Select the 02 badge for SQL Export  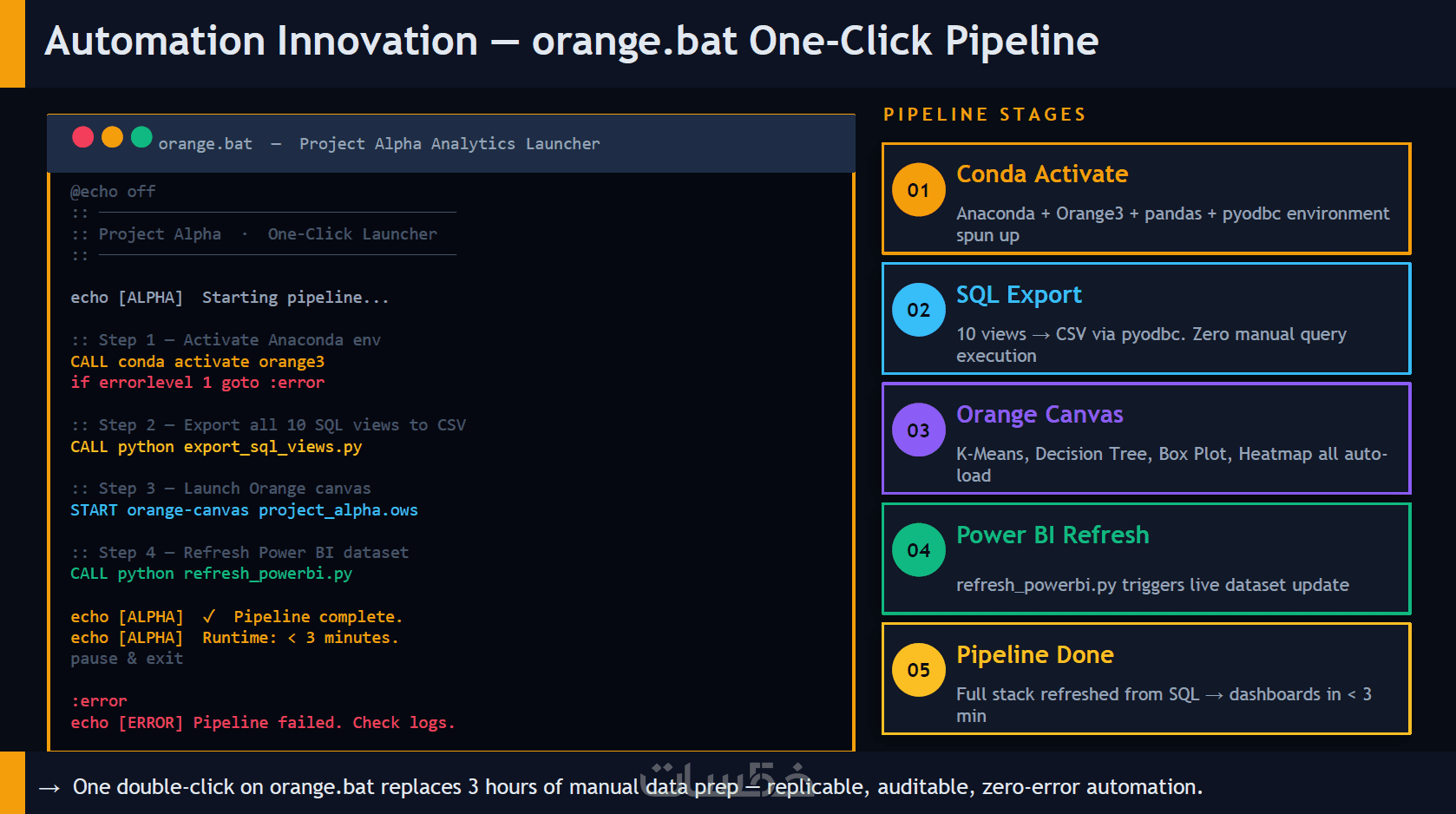(x=919, y=310)
